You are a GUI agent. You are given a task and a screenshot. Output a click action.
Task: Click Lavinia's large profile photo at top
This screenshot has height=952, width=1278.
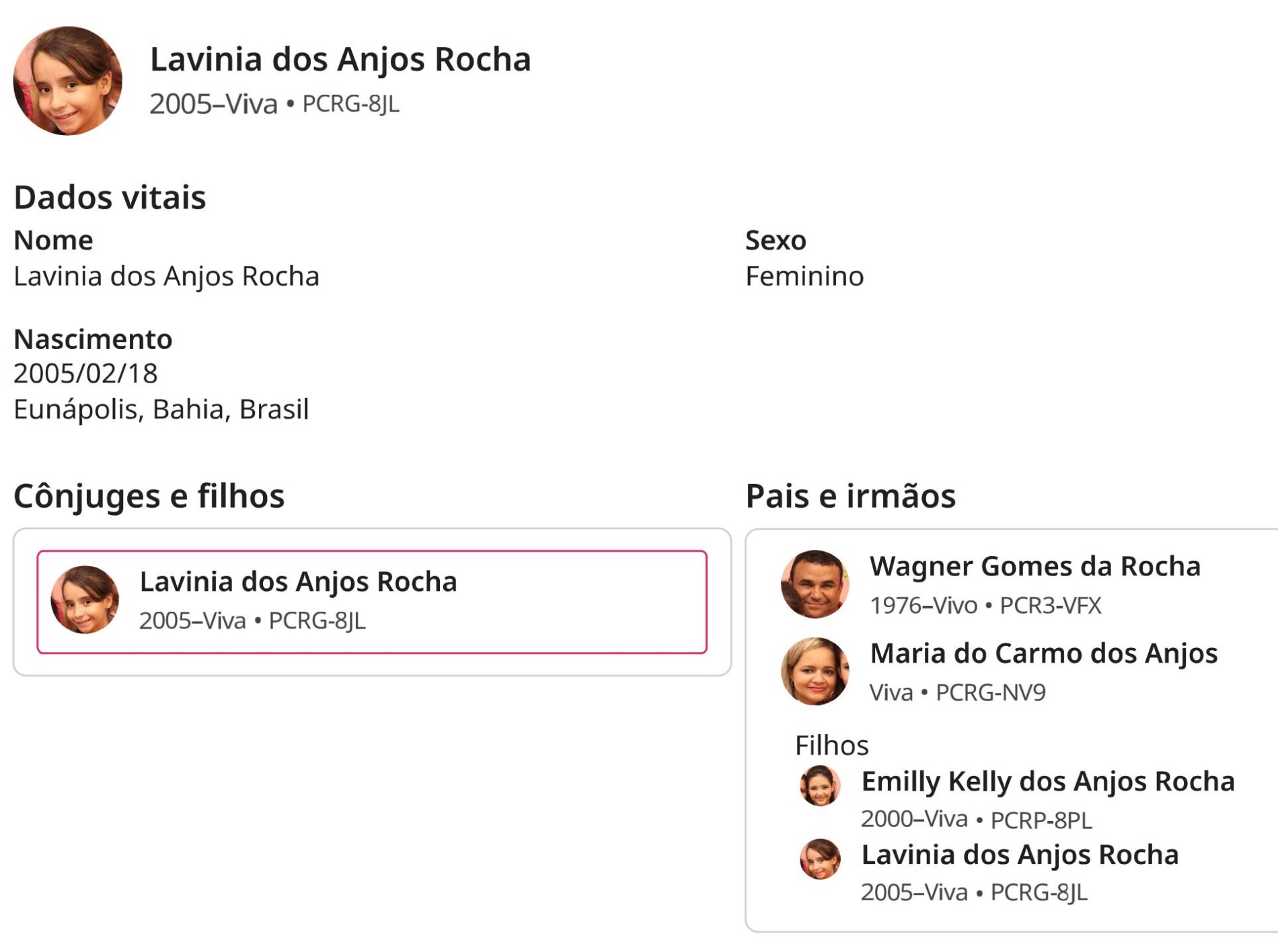(x=67, y=81)
